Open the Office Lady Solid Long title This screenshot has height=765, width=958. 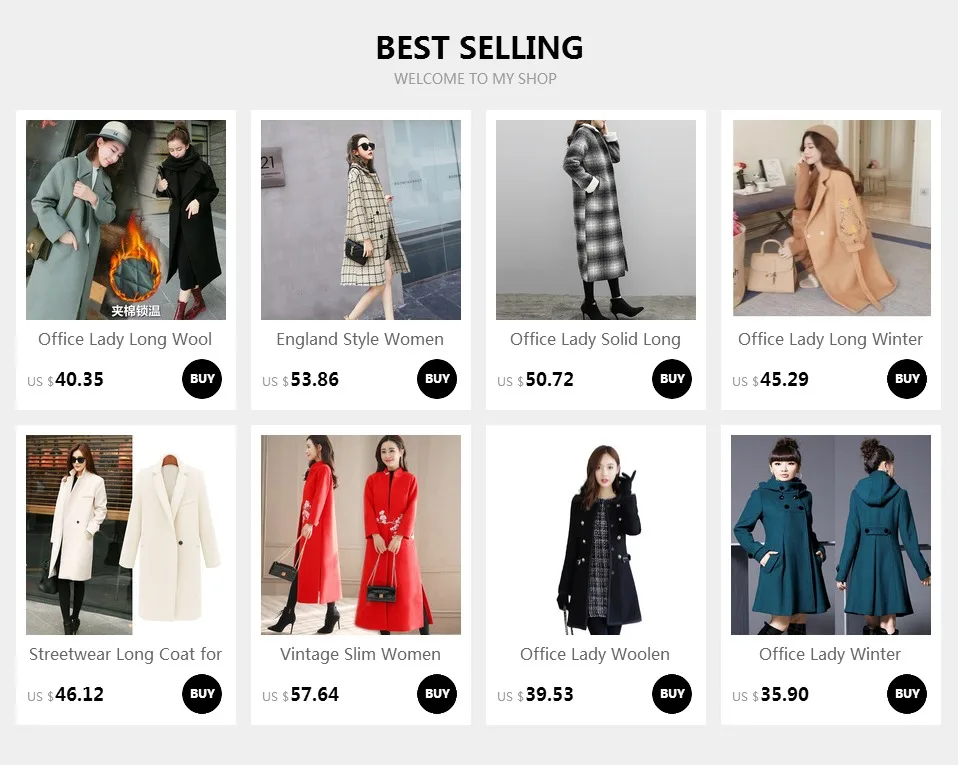pyautogui.click(x=595, y=339)
